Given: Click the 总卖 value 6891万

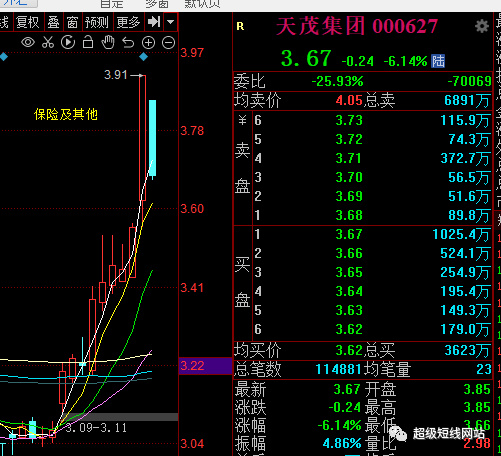Looking at the screenshot, I should (467, 100).
